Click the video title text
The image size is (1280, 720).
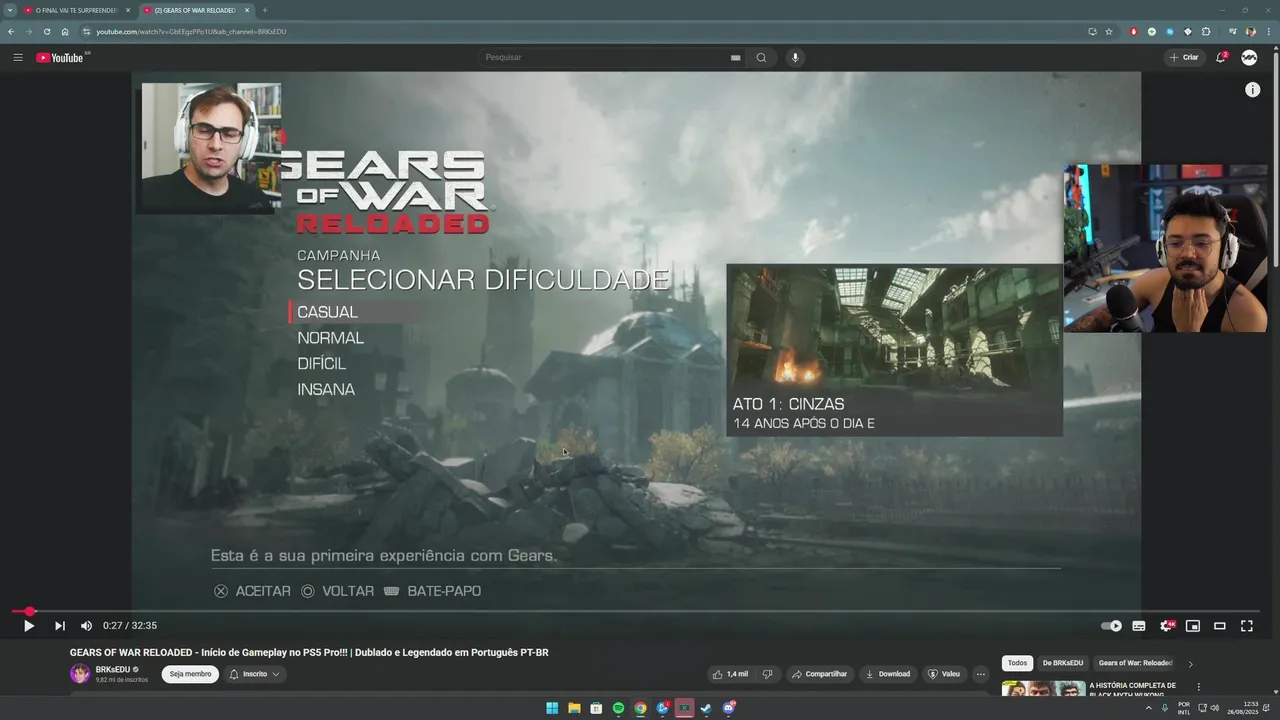click(x=309, y=653)
